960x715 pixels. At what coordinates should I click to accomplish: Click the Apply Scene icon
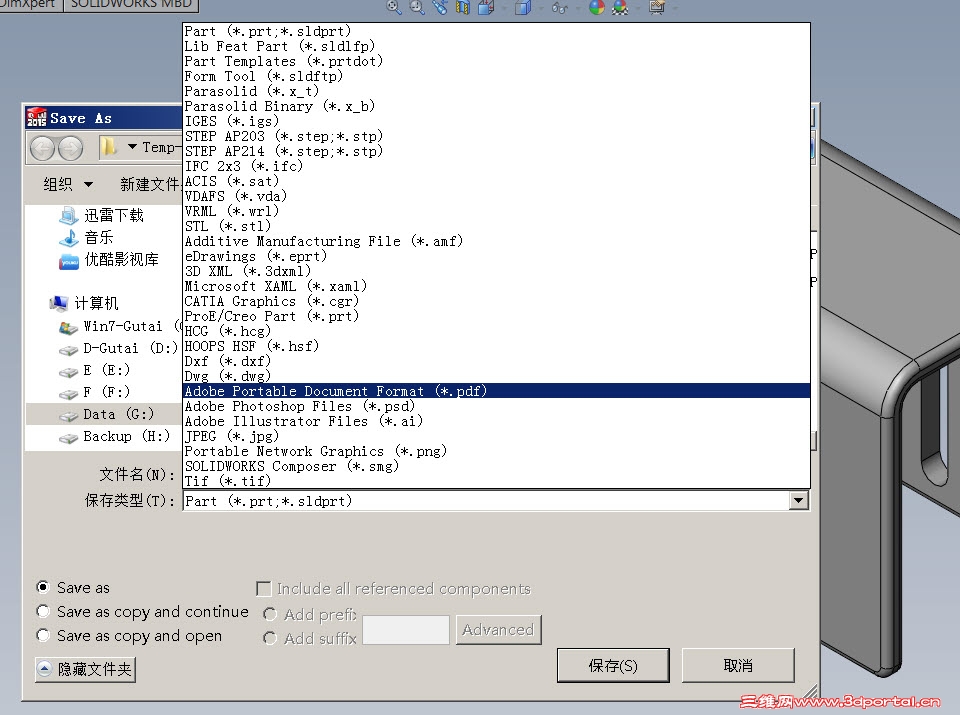[x=620, y=7]
